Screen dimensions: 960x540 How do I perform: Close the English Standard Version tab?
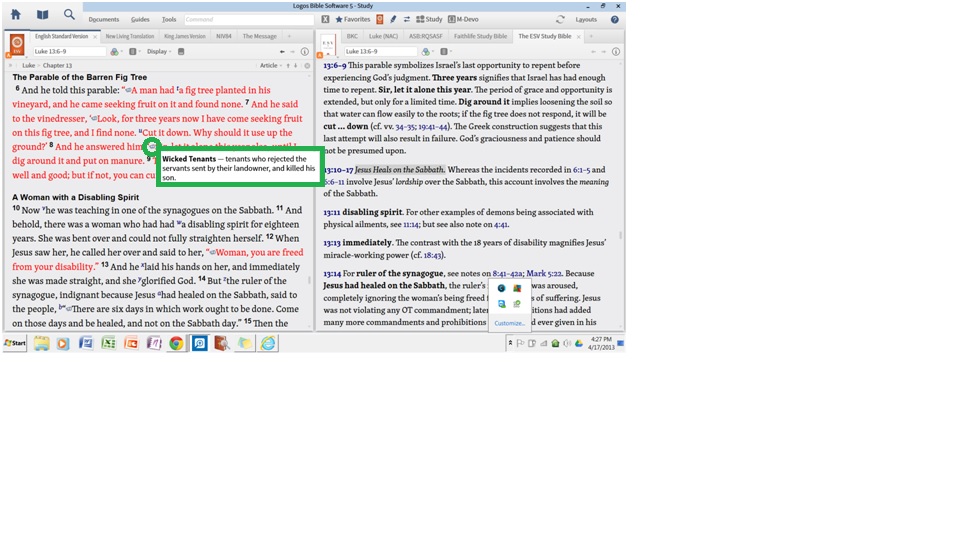95,37
